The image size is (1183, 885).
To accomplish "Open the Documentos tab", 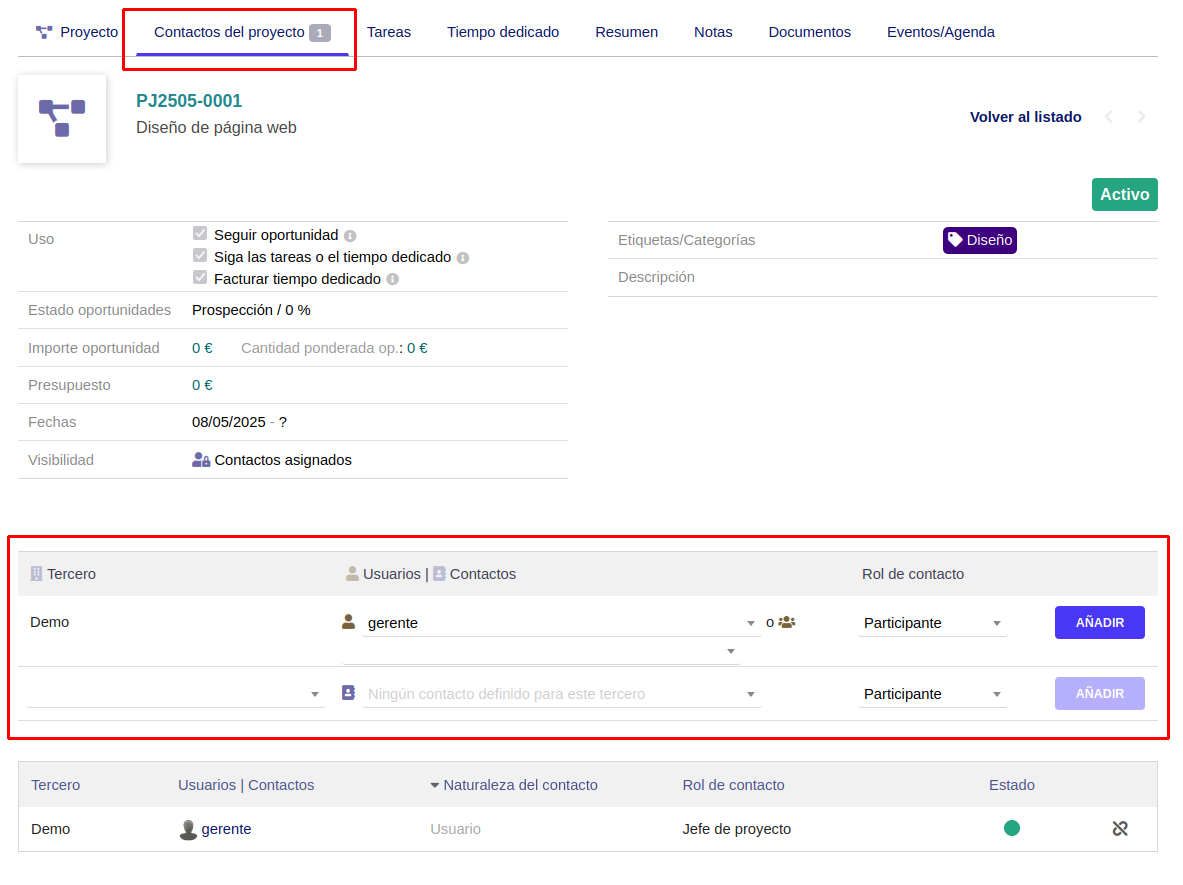I will (809, 32).
